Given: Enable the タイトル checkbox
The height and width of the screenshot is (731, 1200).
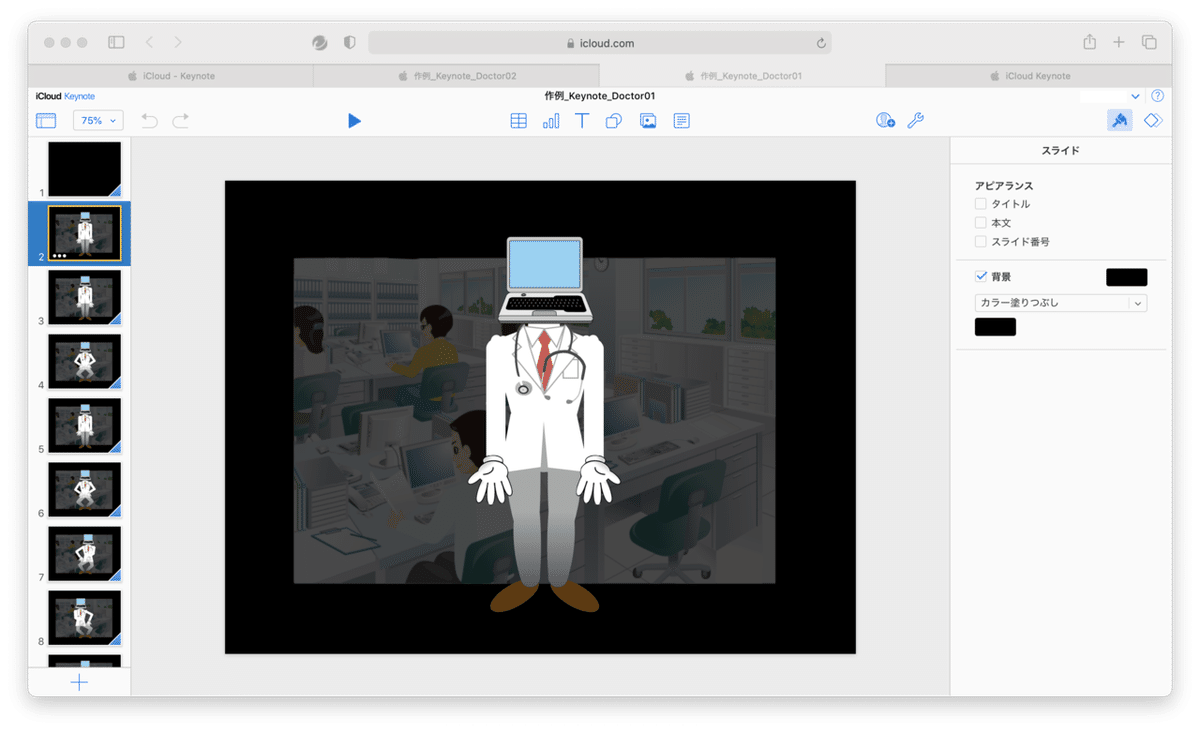Looking at the screenshot, I should (x=980, y=204).
